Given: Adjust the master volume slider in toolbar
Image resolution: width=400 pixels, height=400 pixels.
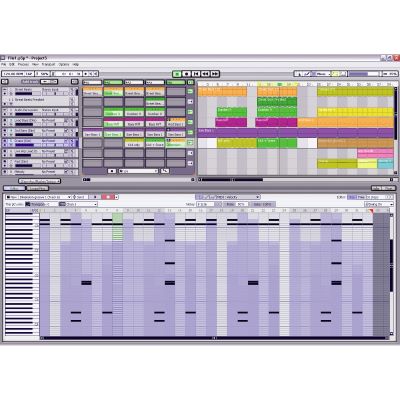Looking at the screenshot, I should pyautogui.click(x=364, y=74).
